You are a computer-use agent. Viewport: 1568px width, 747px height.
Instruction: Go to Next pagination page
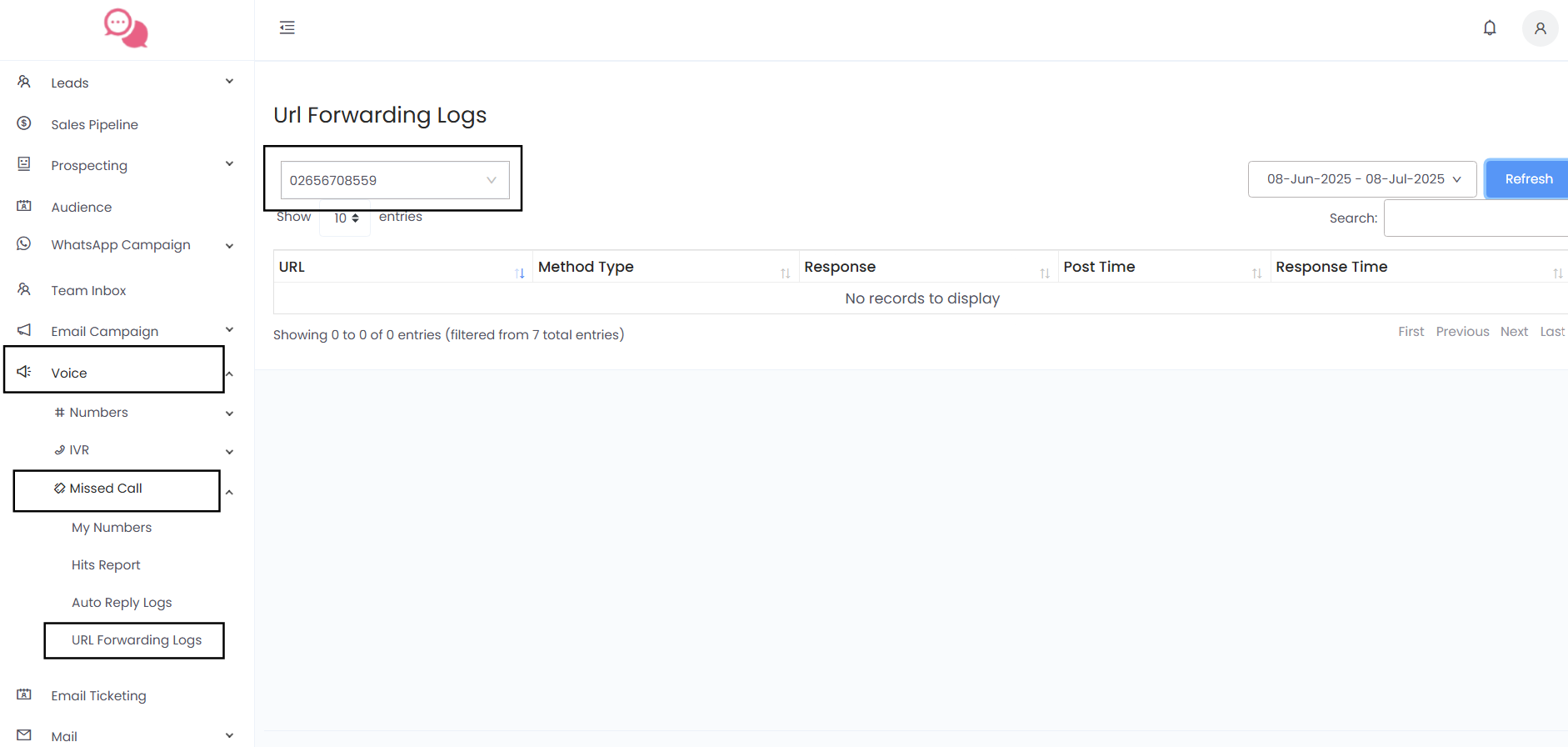(x=1514, y=332)
